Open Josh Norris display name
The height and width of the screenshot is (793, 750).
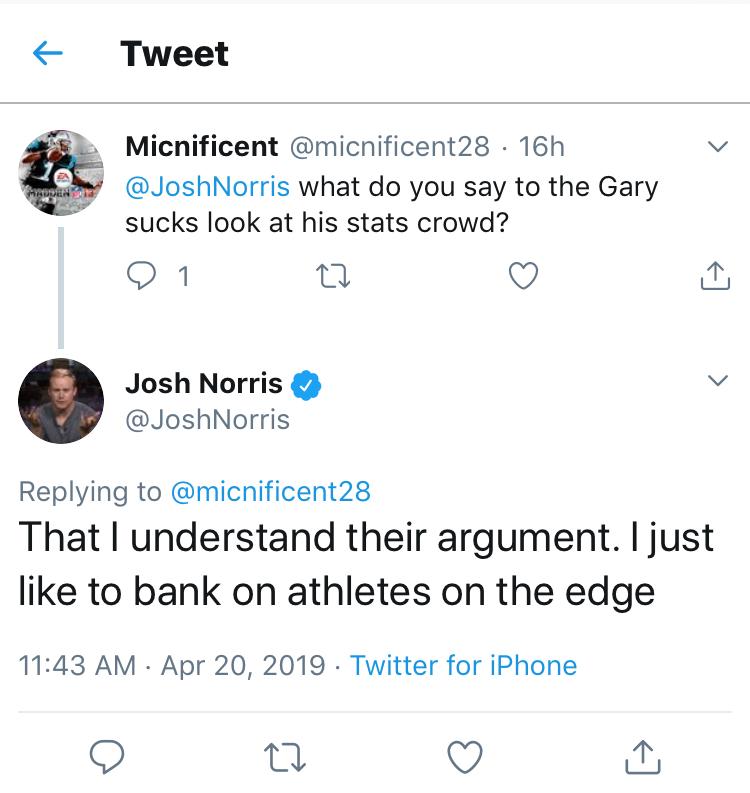(204, 383)
